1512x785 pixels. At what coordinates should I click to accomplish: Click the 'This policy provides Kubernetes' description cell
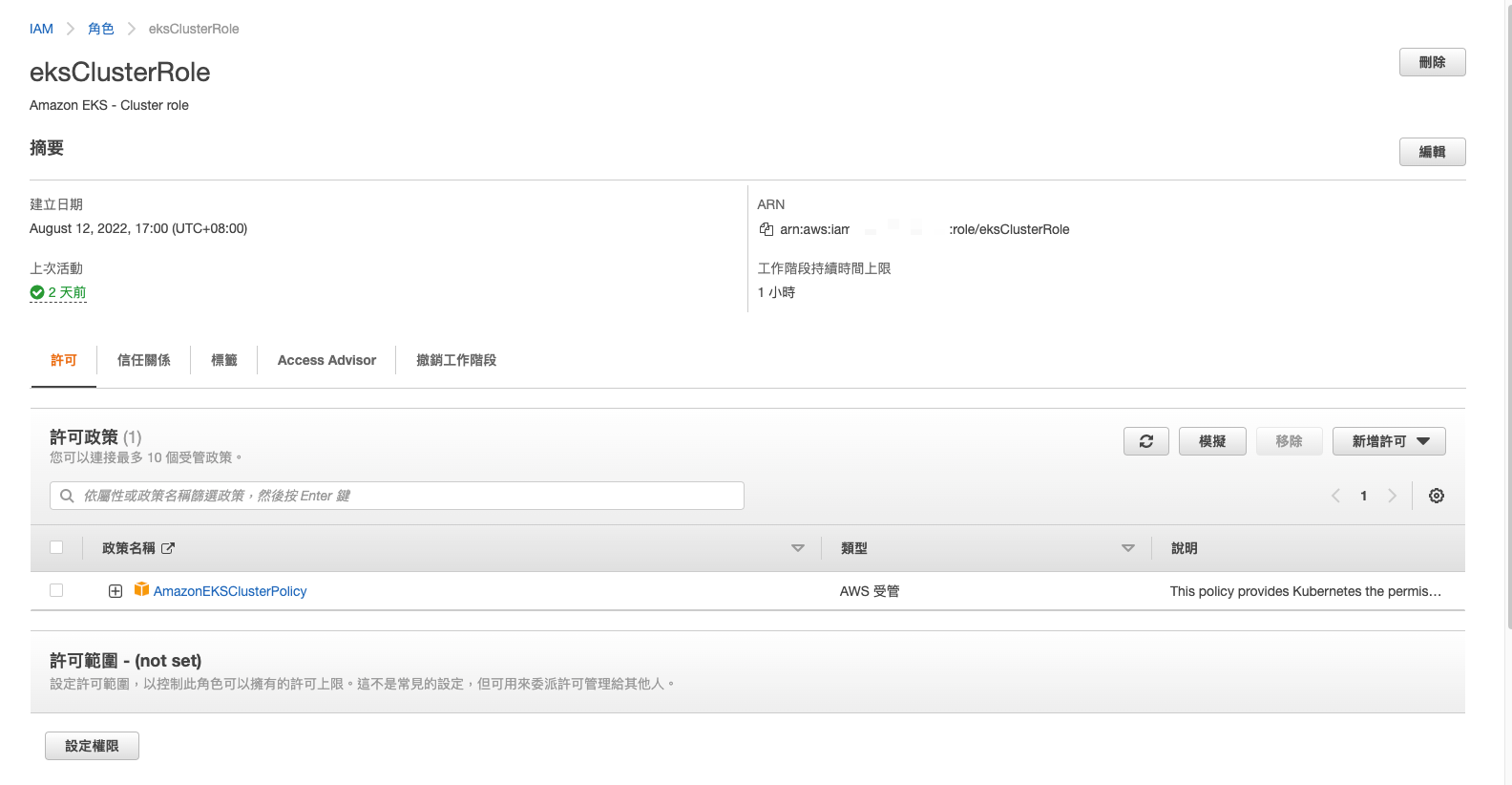point(1306,591)
